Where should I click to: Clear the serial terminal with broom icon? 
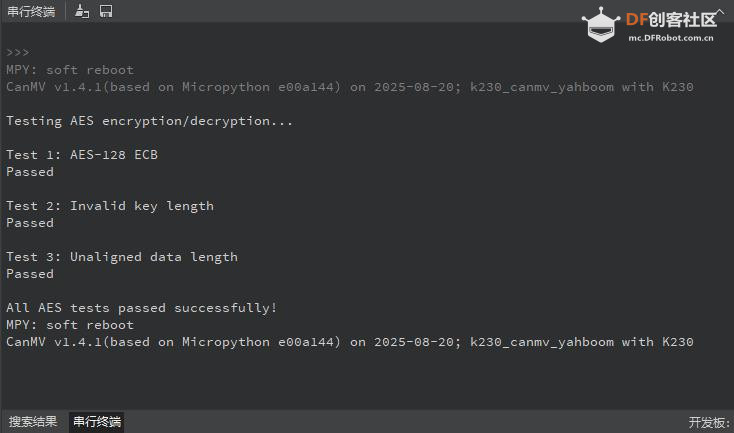pyautogui.click(x=82, y=11)
